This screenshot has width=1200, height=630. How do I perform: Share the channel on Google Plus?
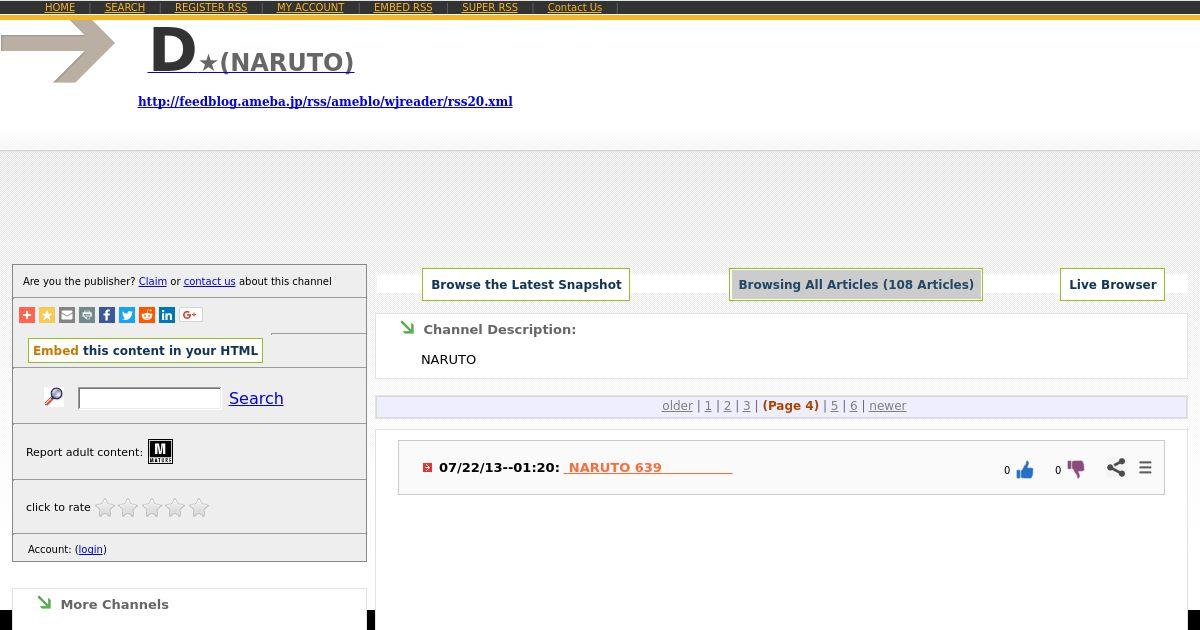click(190, 315)
